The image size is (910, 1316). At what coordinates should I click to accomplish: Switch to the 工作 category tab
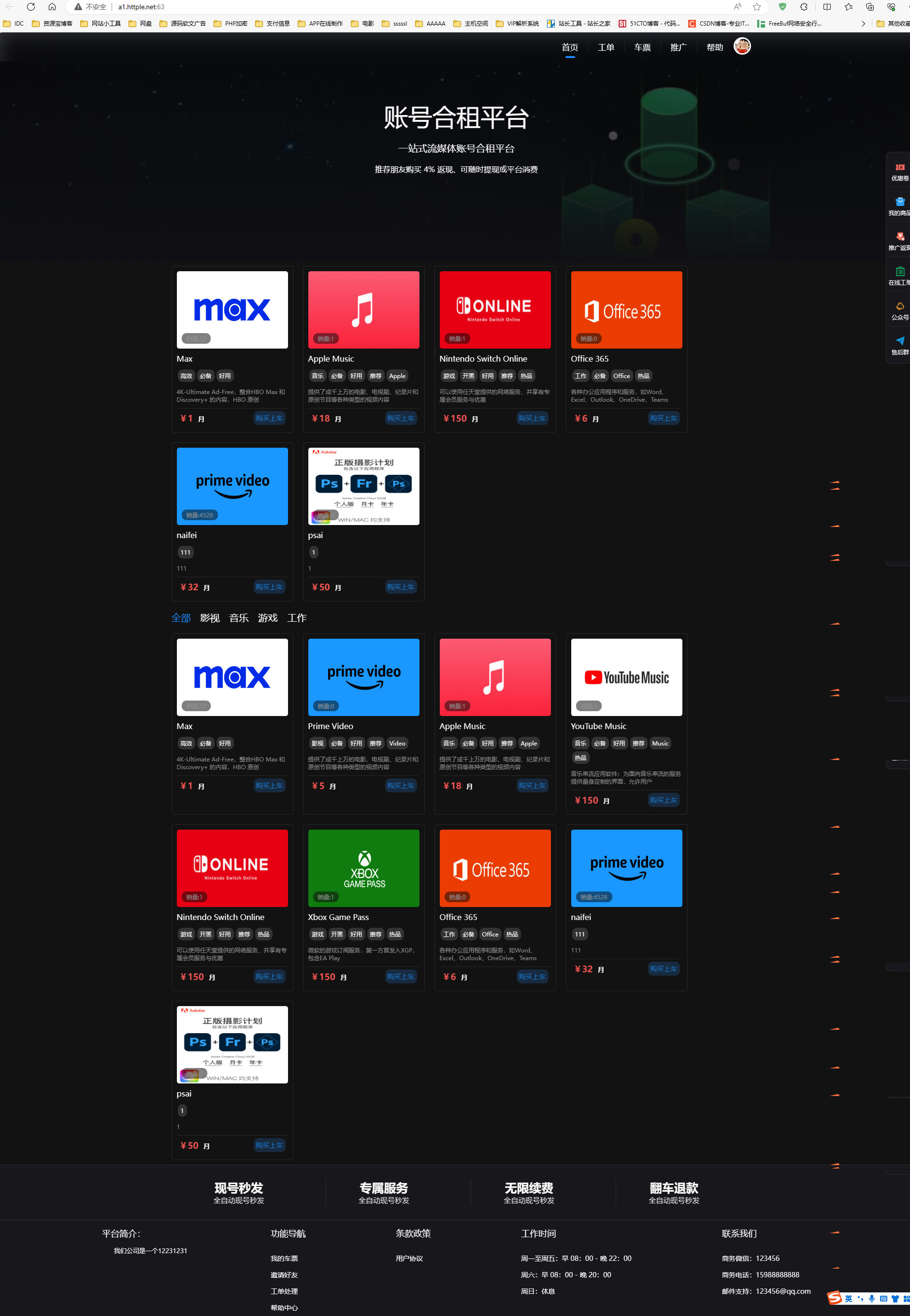(x=297, y=618)
